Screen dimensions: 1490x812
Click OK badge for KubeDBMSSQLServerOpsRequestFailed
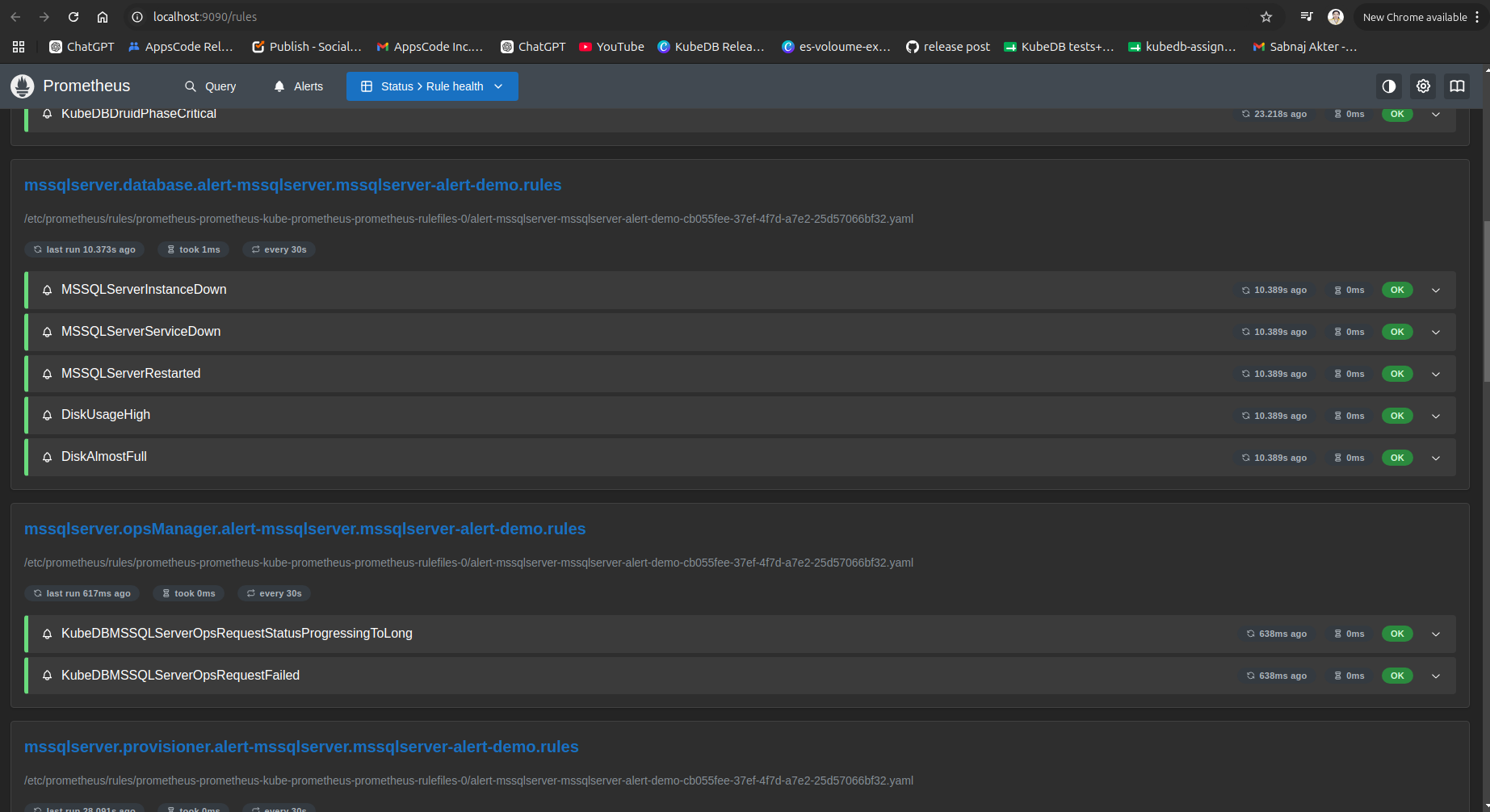(x=1397, y=676)
